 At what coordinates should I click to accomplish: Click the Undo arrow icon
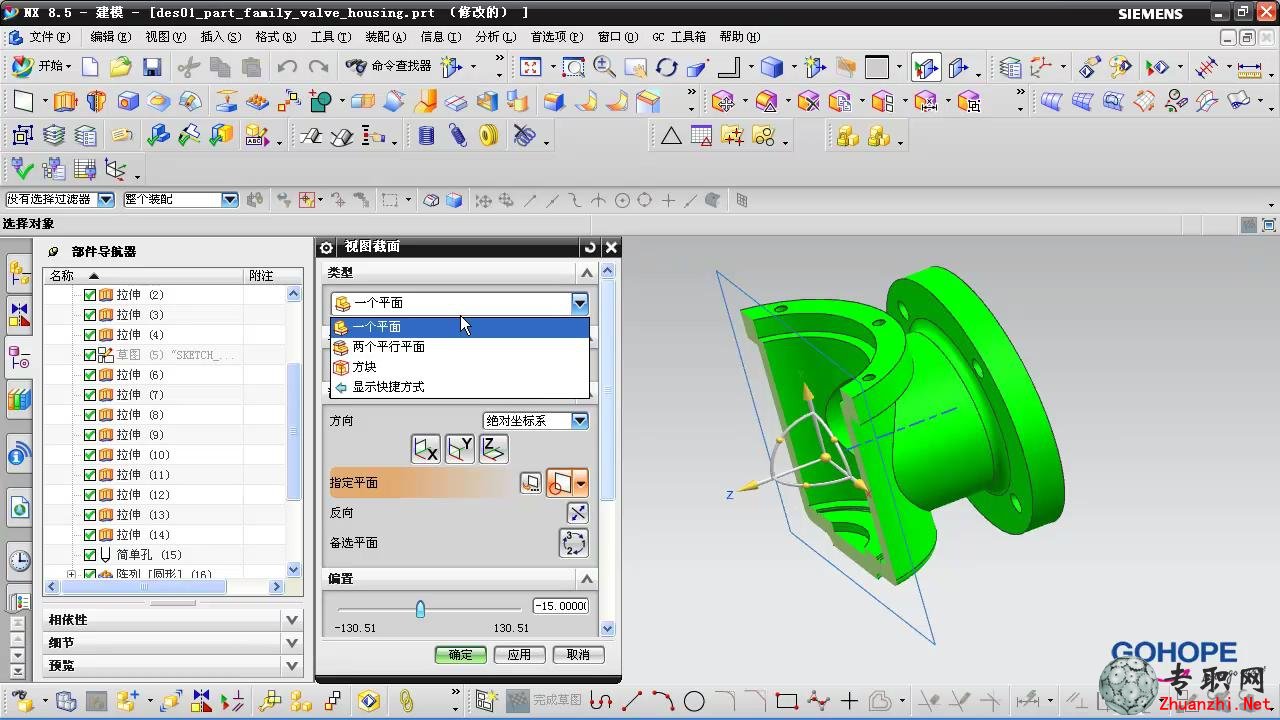point(287,68)
